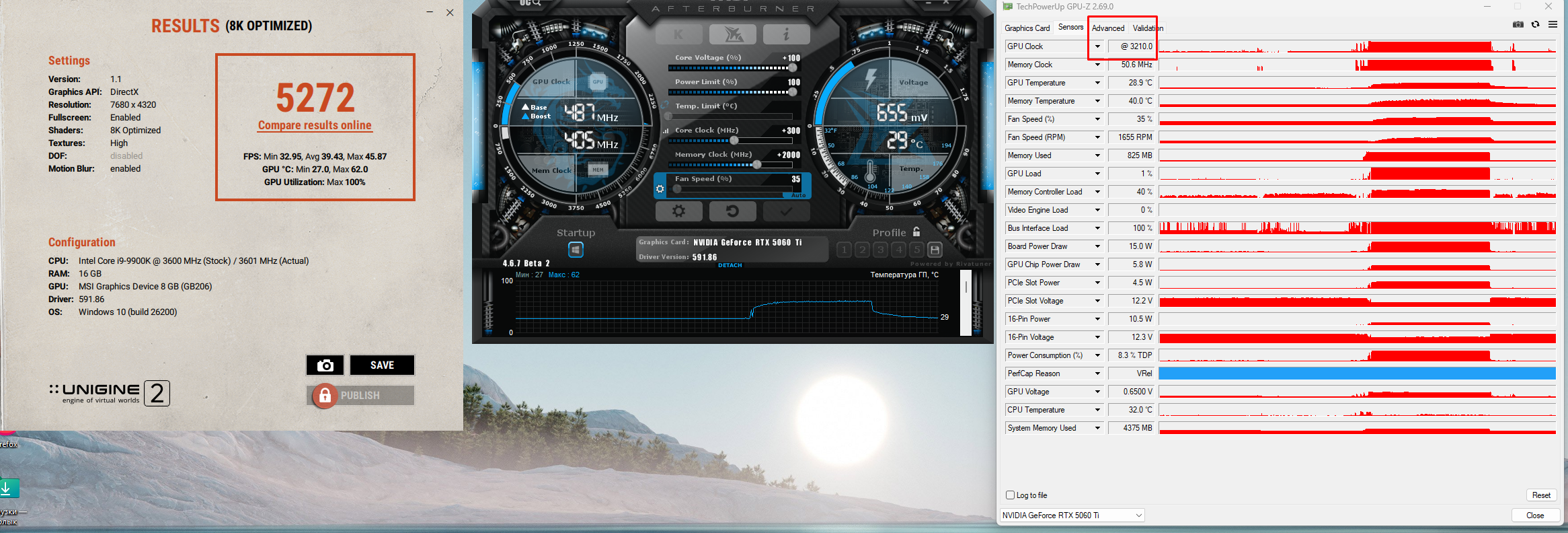Click the GPU Clock value field '@ 3210.0'
This screenshot has width=1568, height=533.
click(1132, 46)
